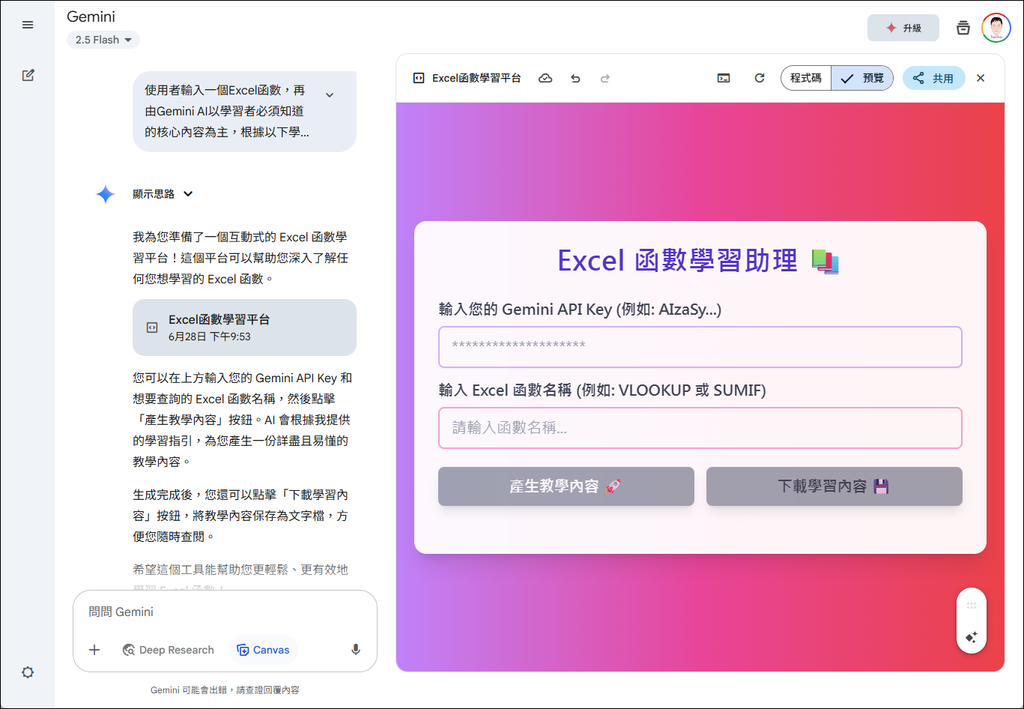The height and width of the screenshot is (709, 1024).
Task: Open the apps stack icon beside avatar
Action: [963, 27]
